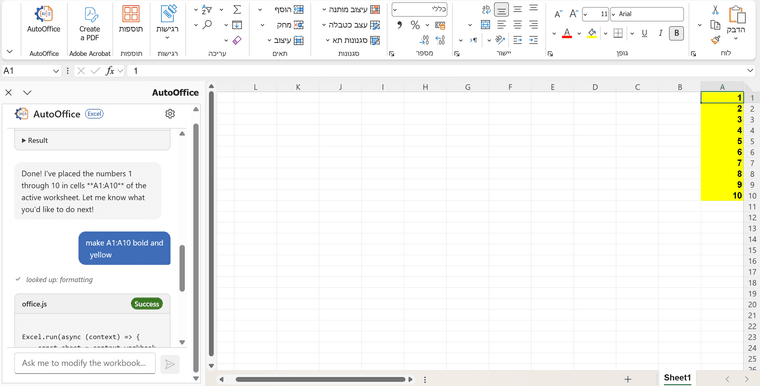Open עיצוב מותנה conditional formatting
The image size is (760, 386).
pos(352,10)
